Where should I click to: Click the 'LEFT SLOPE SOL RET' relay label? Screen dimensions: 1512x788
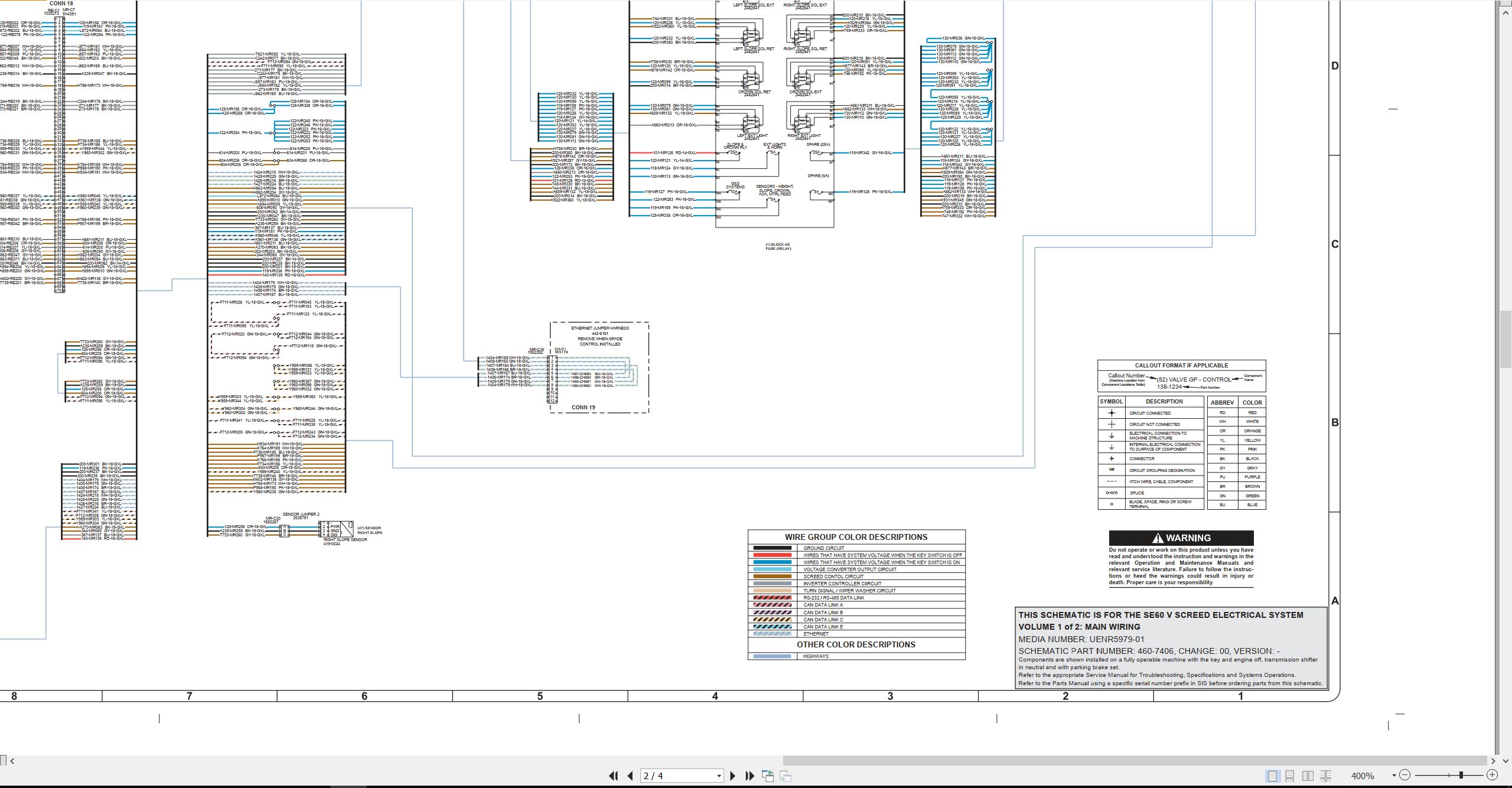pos(754,48)
